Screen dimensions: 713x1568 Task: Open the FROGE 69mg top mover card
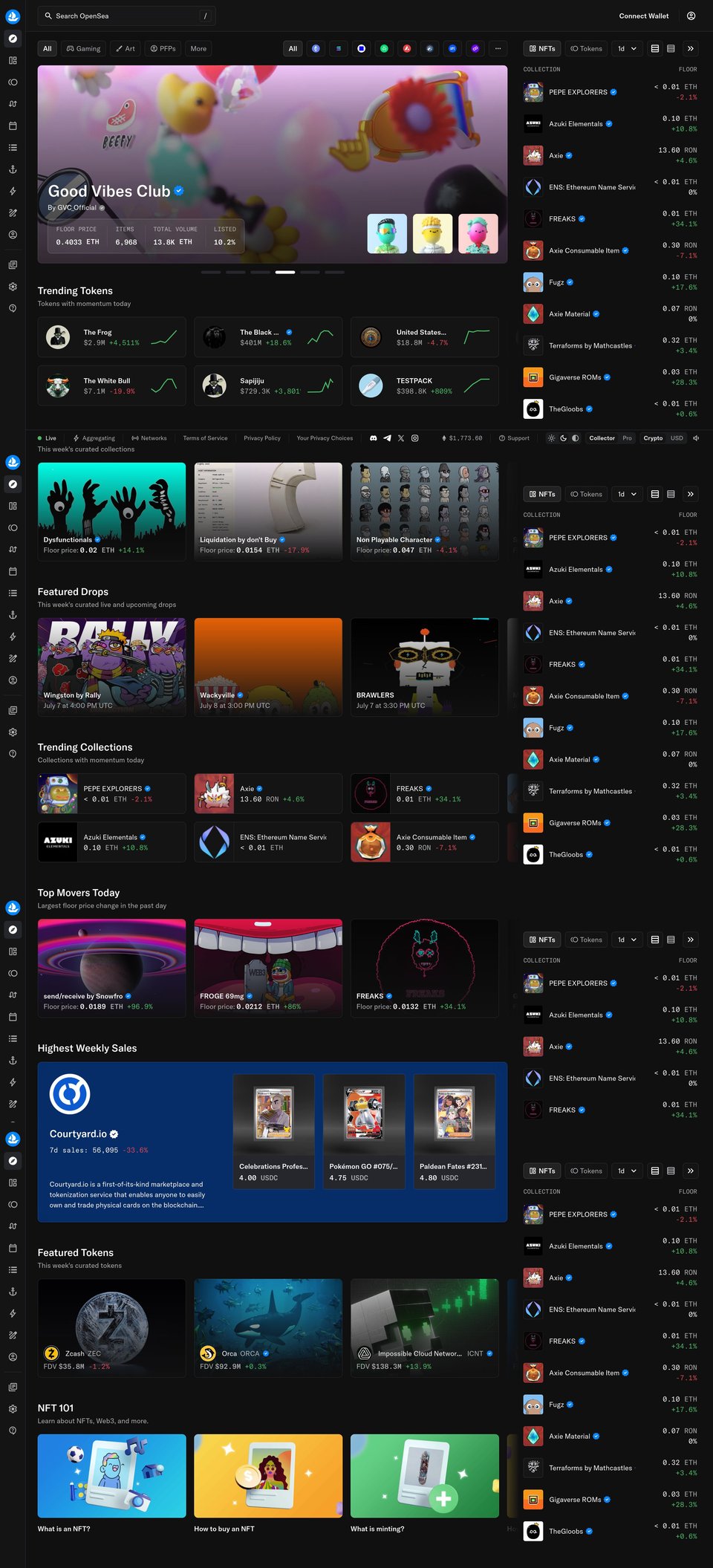tap(268, 968)
